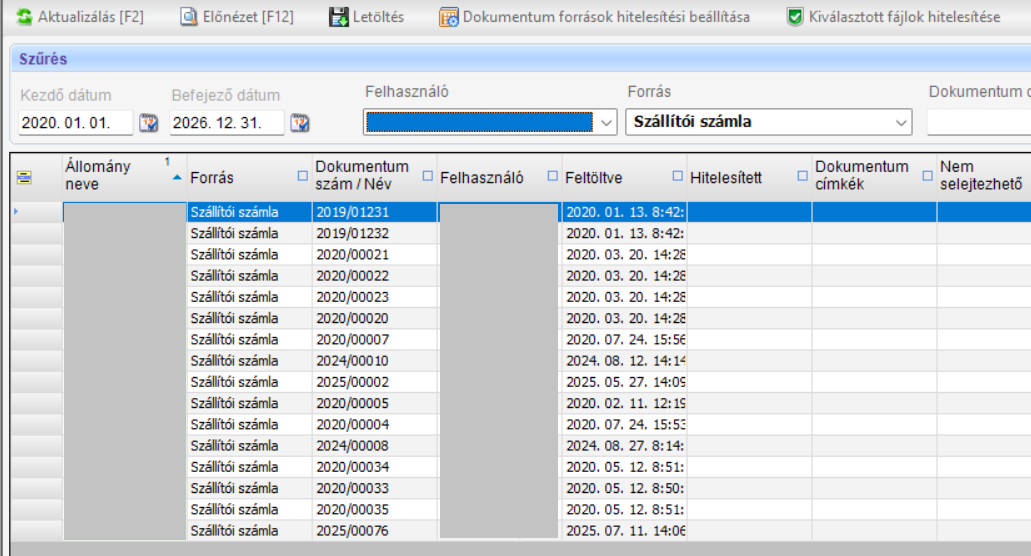Expand the Forrás Szállítói számla dropdown
1031x556 pixels.
click(901, 123)
